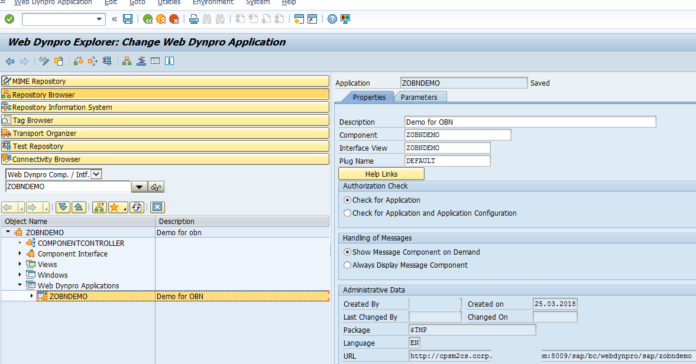Click the Navigation stack icon
Screen dimensions: 696x364
141,61
